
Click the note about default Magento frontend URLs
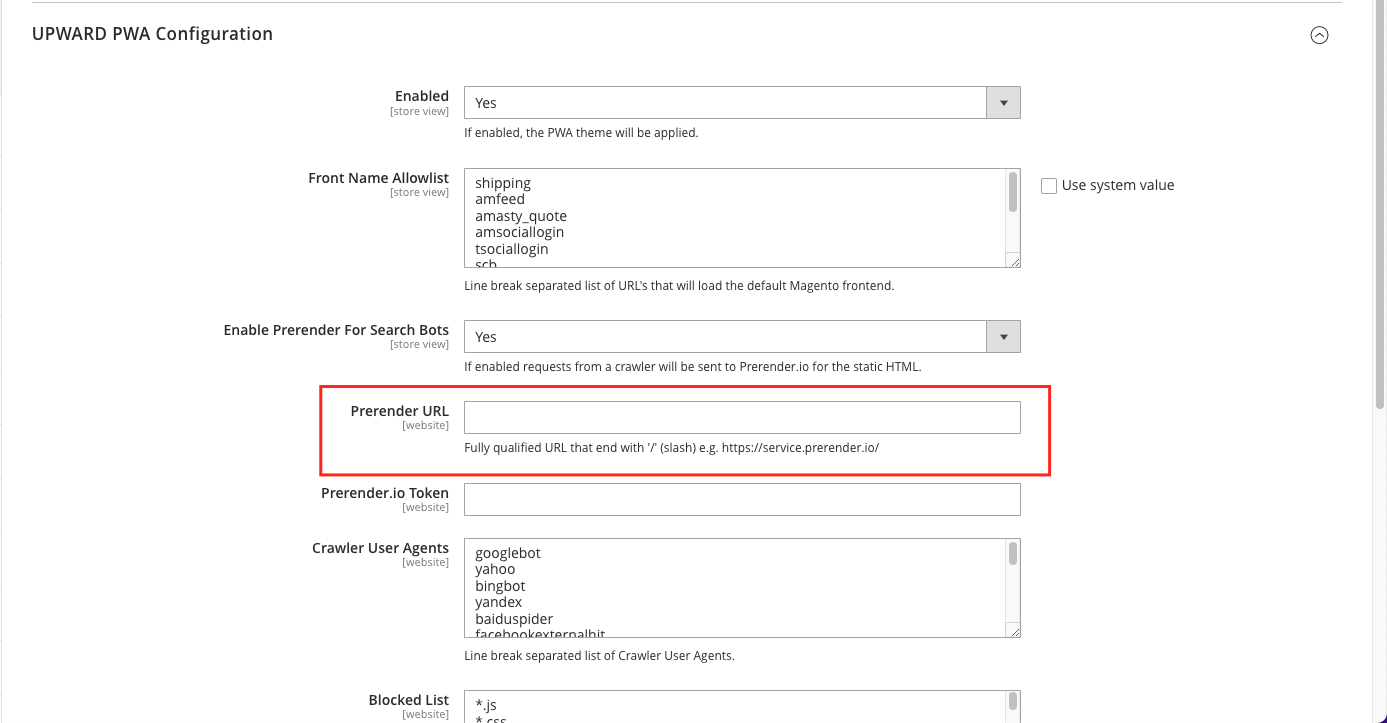[679, 286]
